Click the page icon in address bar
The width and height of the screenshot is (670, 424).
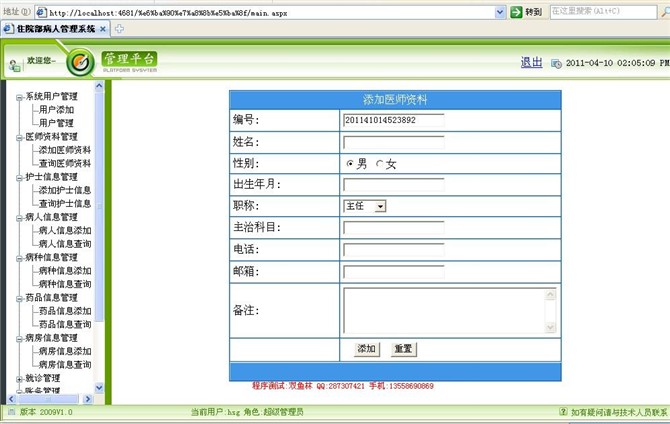pyautogui.click(x=41, y=12)
